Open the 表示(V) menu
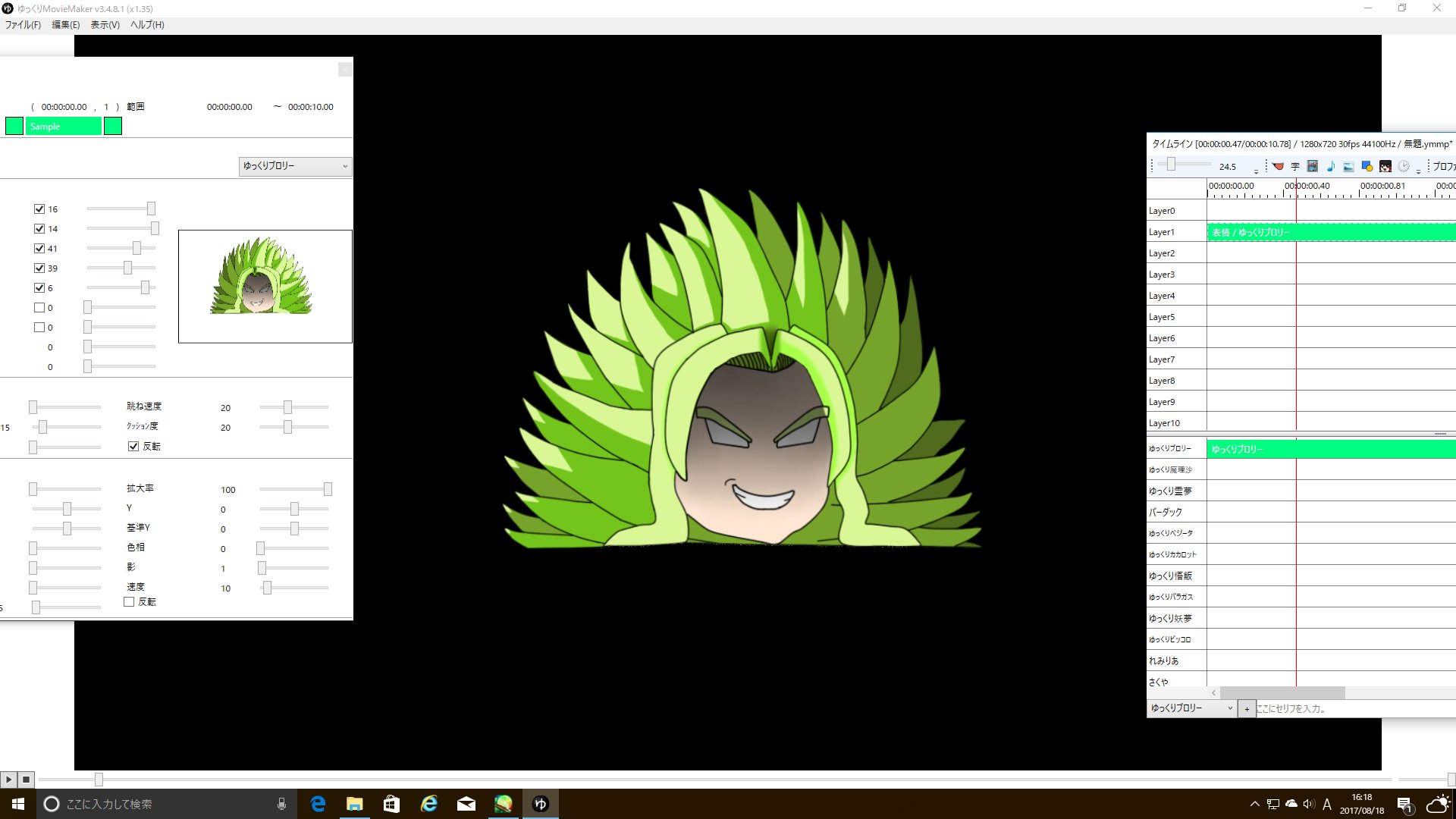 pyautogui.click(x=105, y=24)
